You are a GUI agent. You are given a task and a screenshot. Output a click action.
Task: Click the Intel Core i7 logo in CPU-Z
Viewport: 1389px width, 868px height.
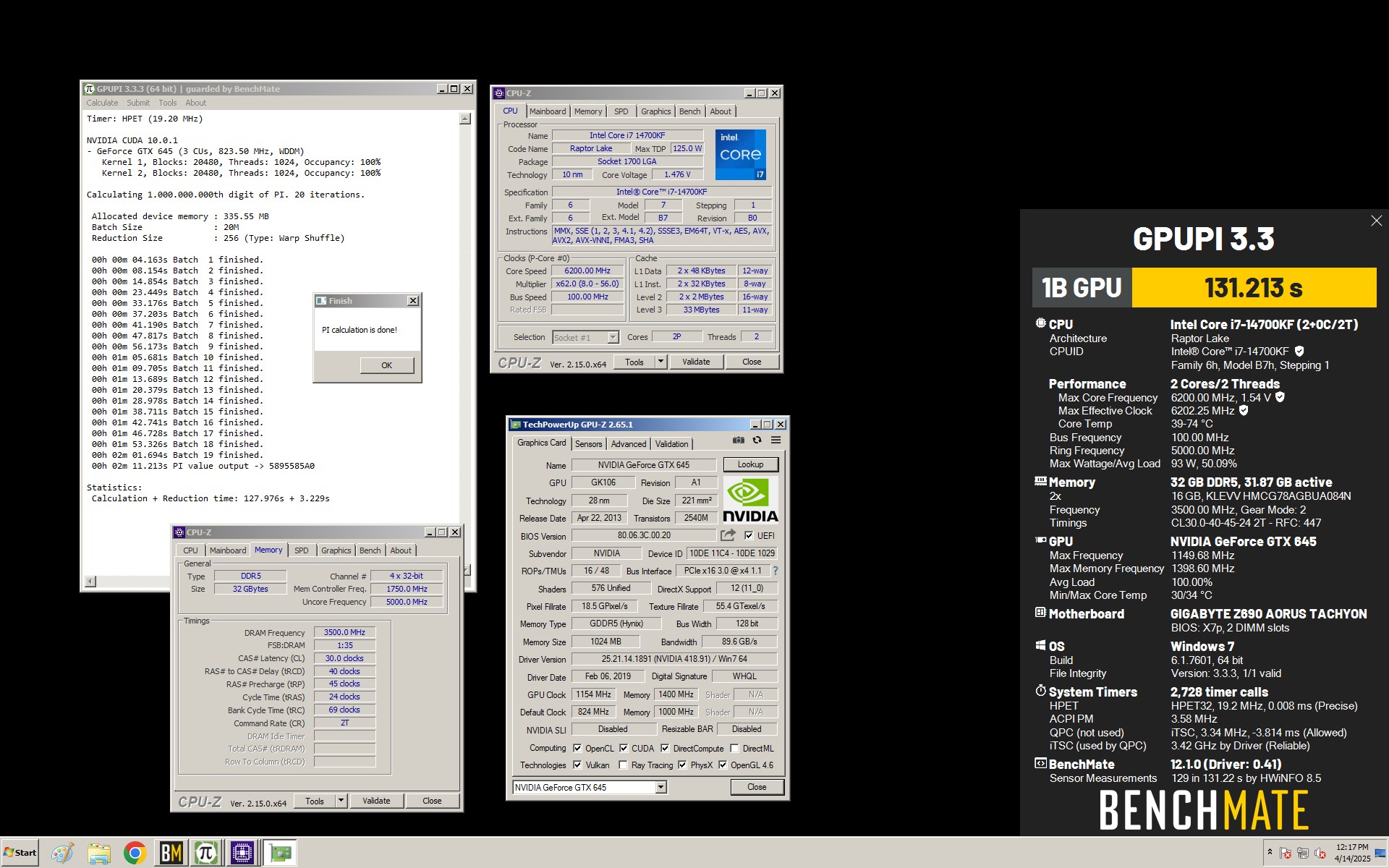[740, 155]
